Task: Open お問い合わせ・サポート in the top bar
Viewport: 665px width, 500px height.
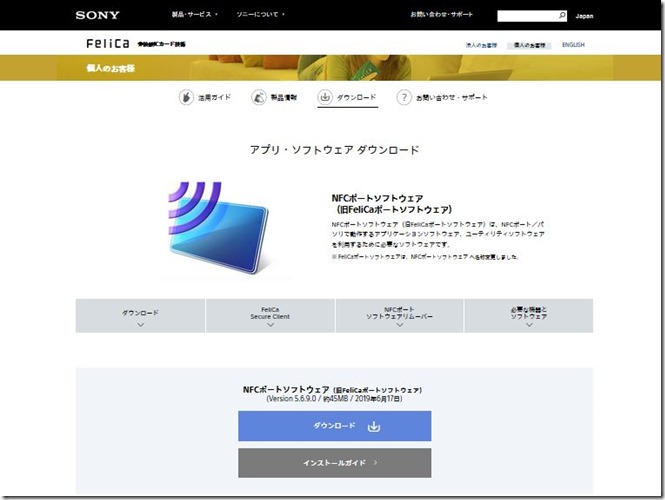Action: coord(441,14)
